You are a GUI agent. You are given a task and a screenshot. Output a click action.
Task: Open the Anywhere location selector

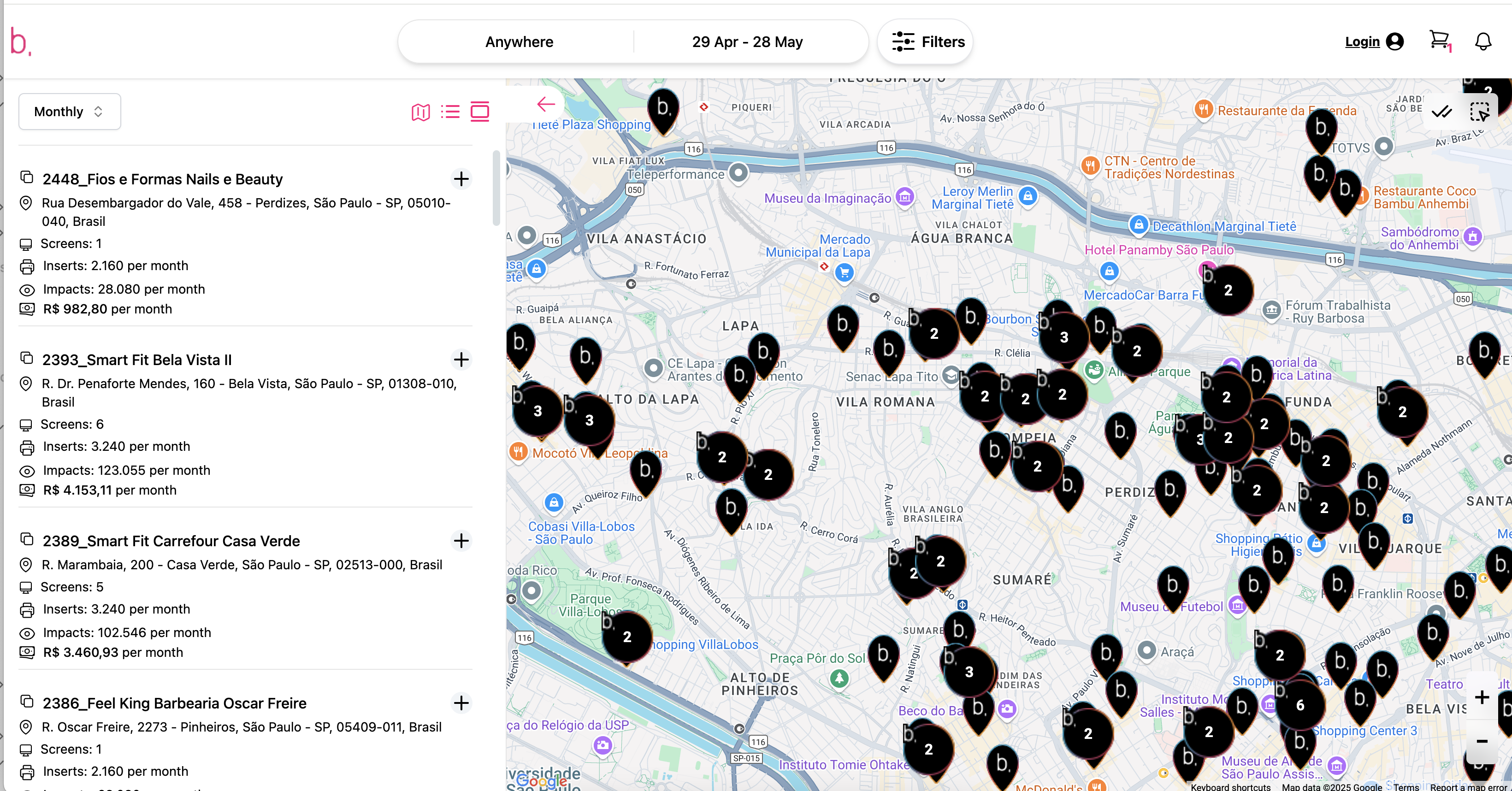click(519, 41)
